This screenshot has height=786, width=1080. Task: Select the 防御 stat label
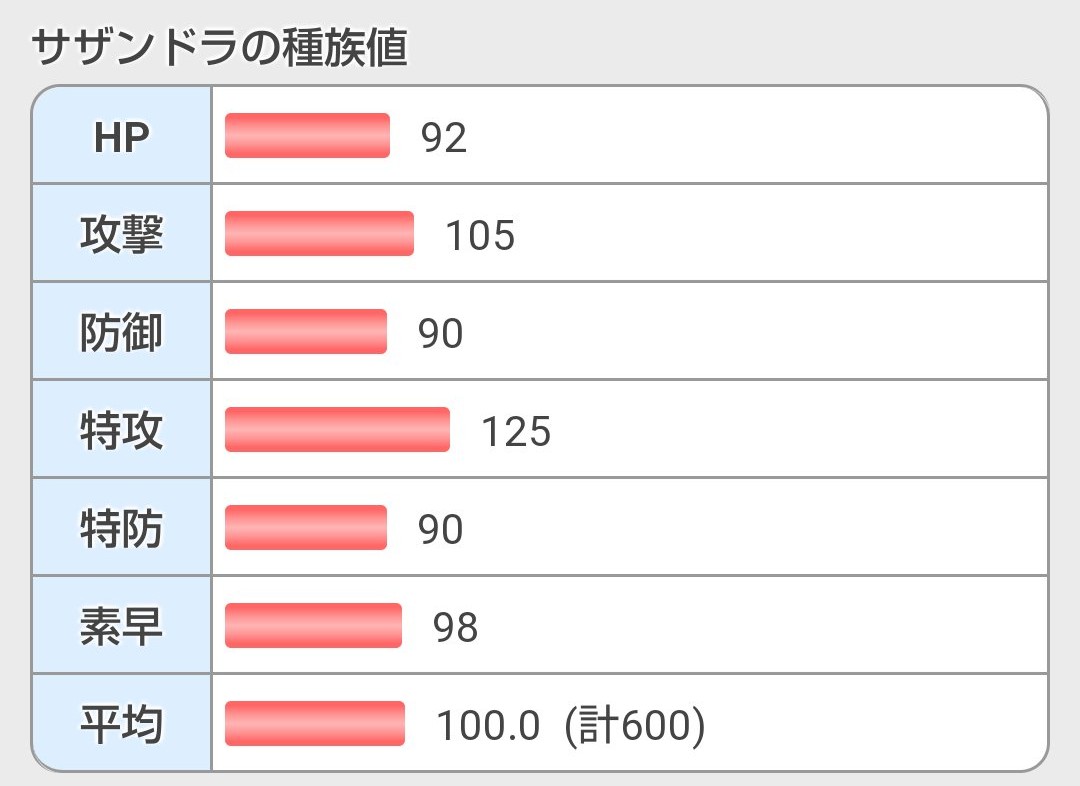[x=121, y=333]
